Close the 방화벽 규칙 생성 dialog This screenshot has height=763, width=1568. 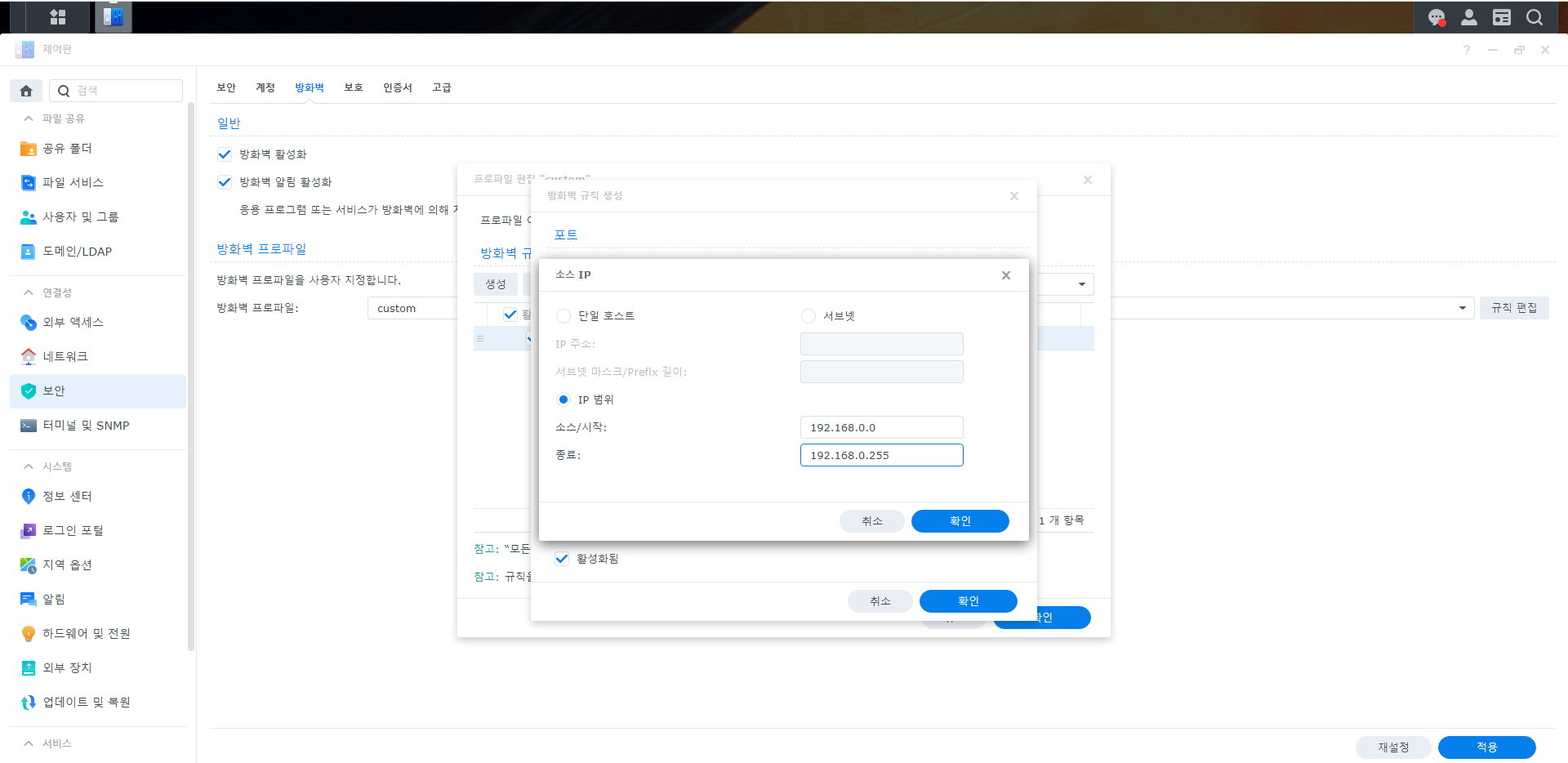(x=1014, y=196)
